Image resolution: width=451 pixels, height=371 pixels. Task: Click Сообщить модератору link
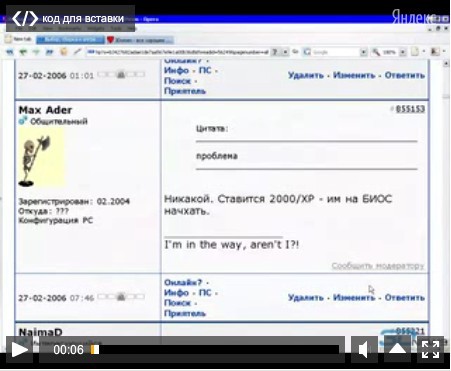click(x=378, y=266)
